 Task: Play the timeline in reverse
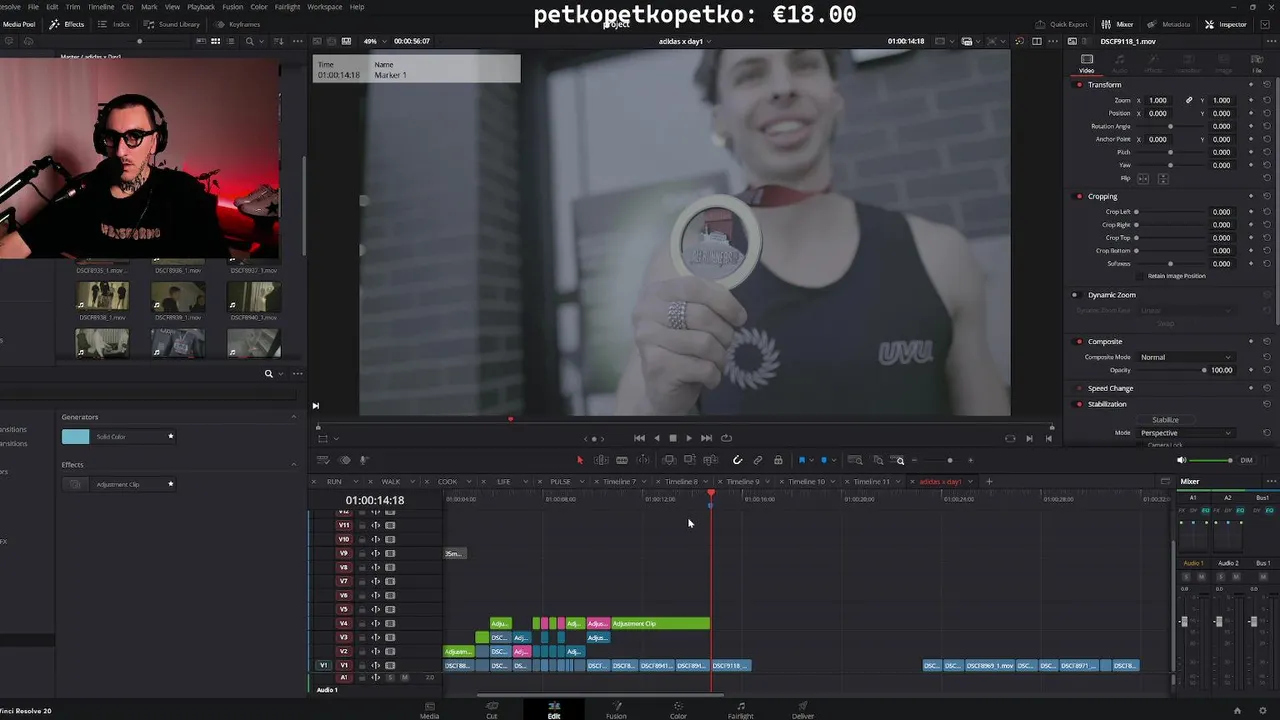pyautogui.click(x=656, y=438)
